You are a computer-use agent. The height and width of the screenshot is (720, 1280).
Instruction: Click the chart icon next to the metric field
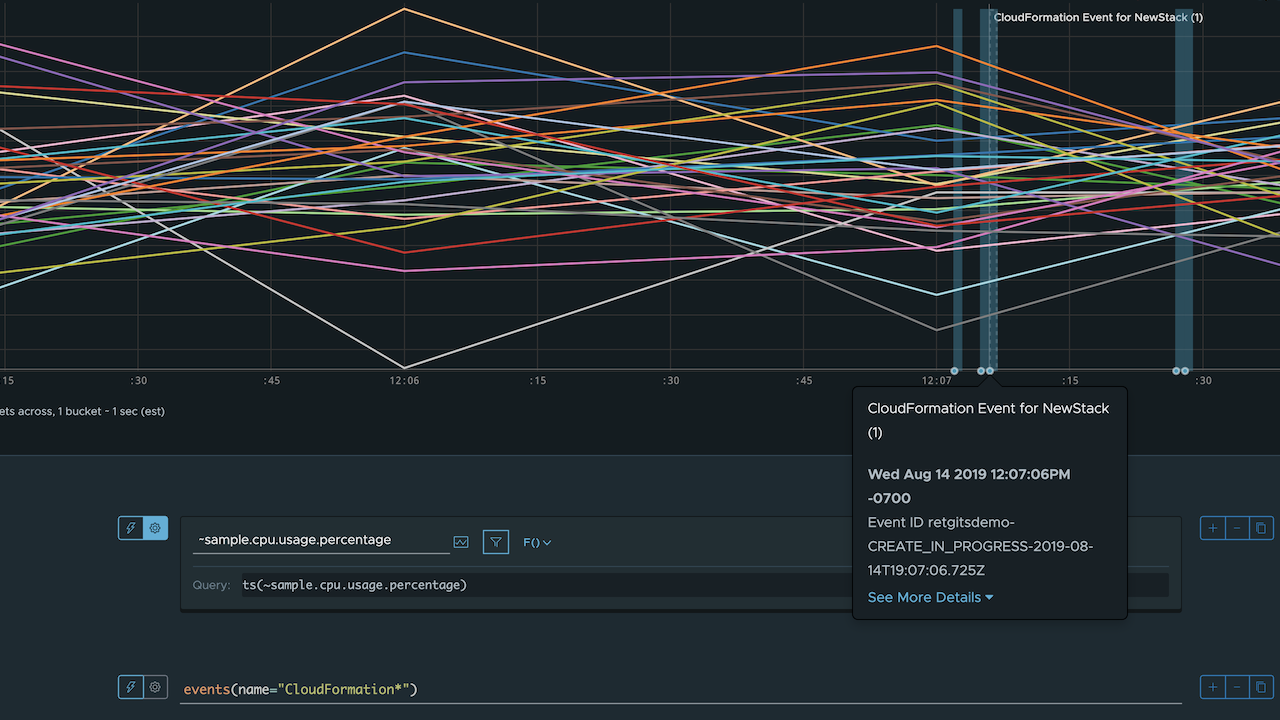click(x=461, y=542)
